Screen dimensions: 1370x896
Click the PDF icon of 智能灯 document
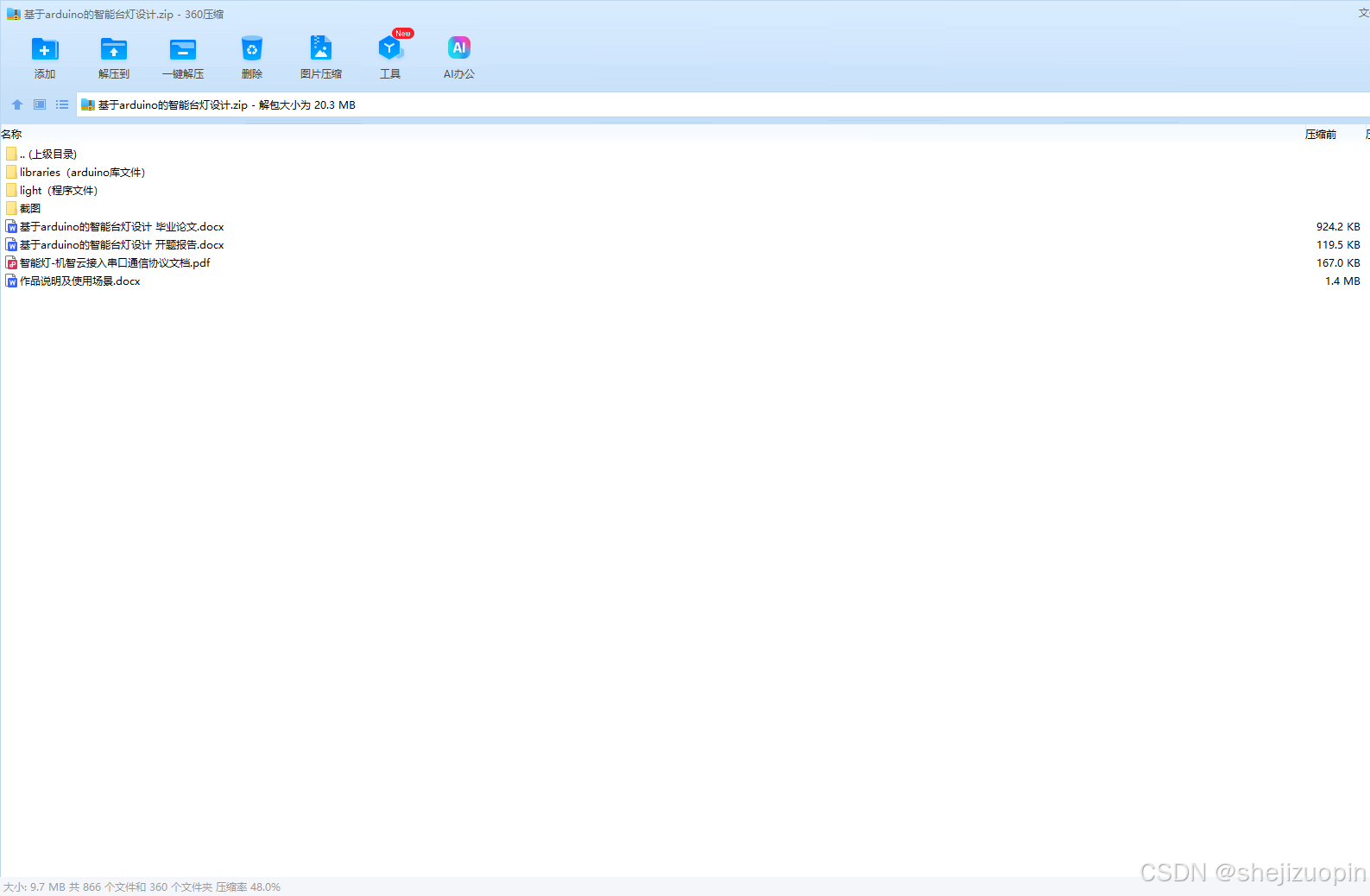[x=11, y=262]
